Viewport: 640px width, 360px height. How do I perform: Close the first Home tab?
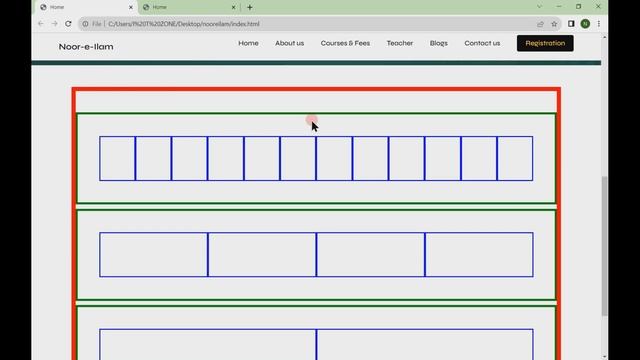[x=131, y=7]
